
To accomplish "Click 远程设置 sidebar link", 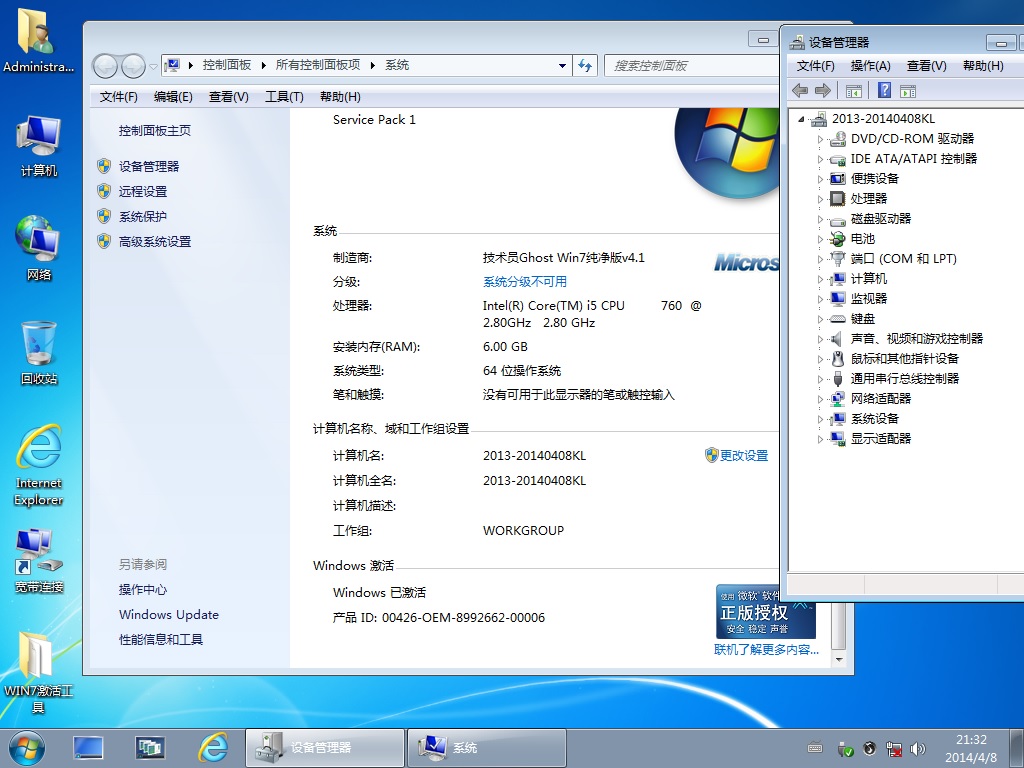I will tap(143, 191).
